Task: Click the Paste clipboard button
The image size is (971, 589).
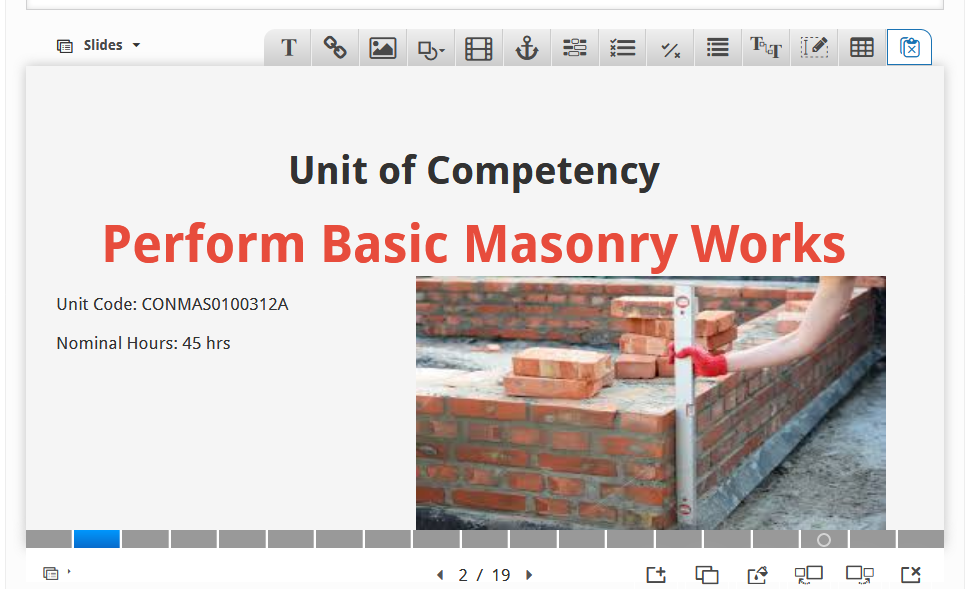Action: [910, 48]
